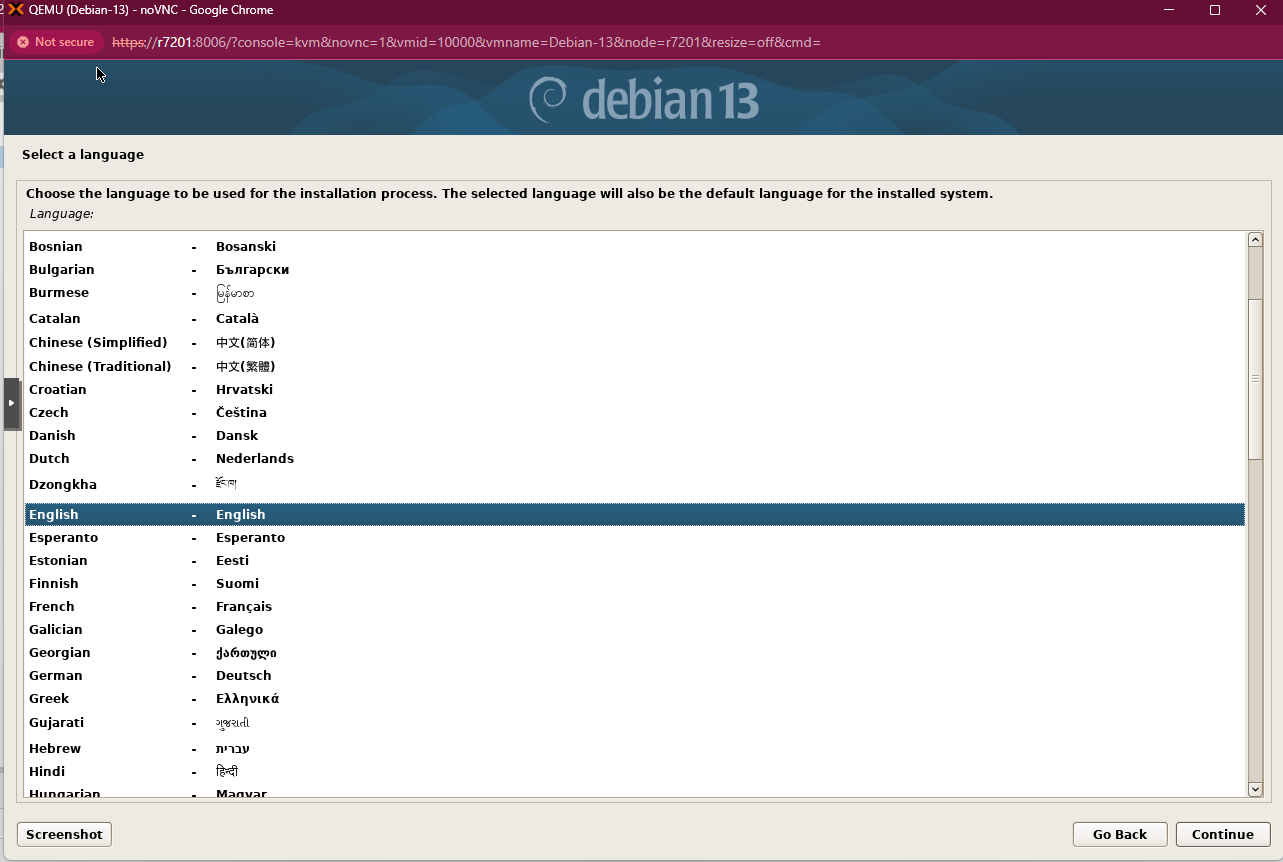This screenshot has height=862, width=1283.
Task: Pick Hebrew from the language list
Action: pyautogui.click(x=55, y=749)
